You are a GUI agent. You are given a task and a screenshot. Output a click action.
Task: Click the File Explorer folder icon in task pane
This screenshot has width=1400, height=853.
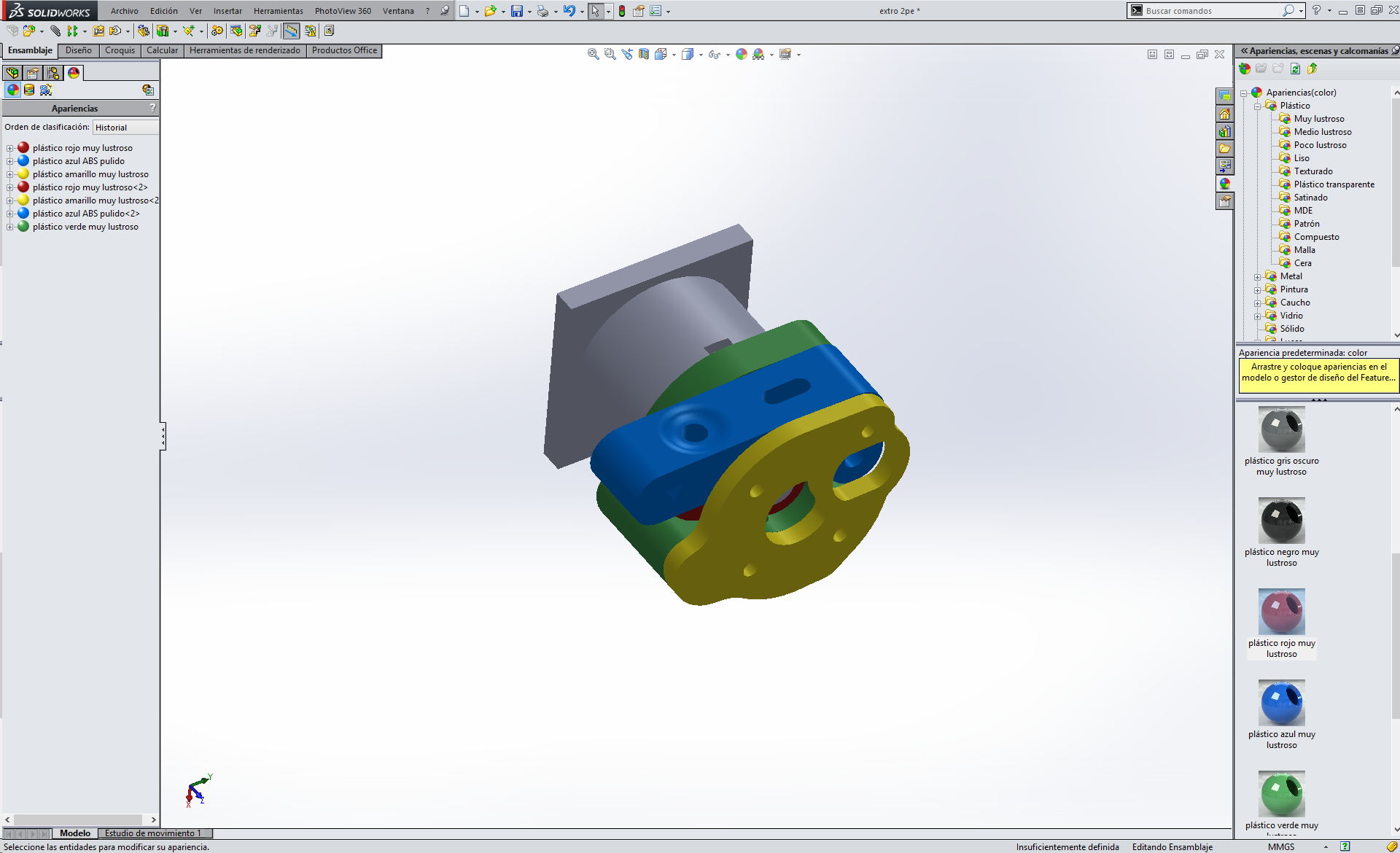1225,149
